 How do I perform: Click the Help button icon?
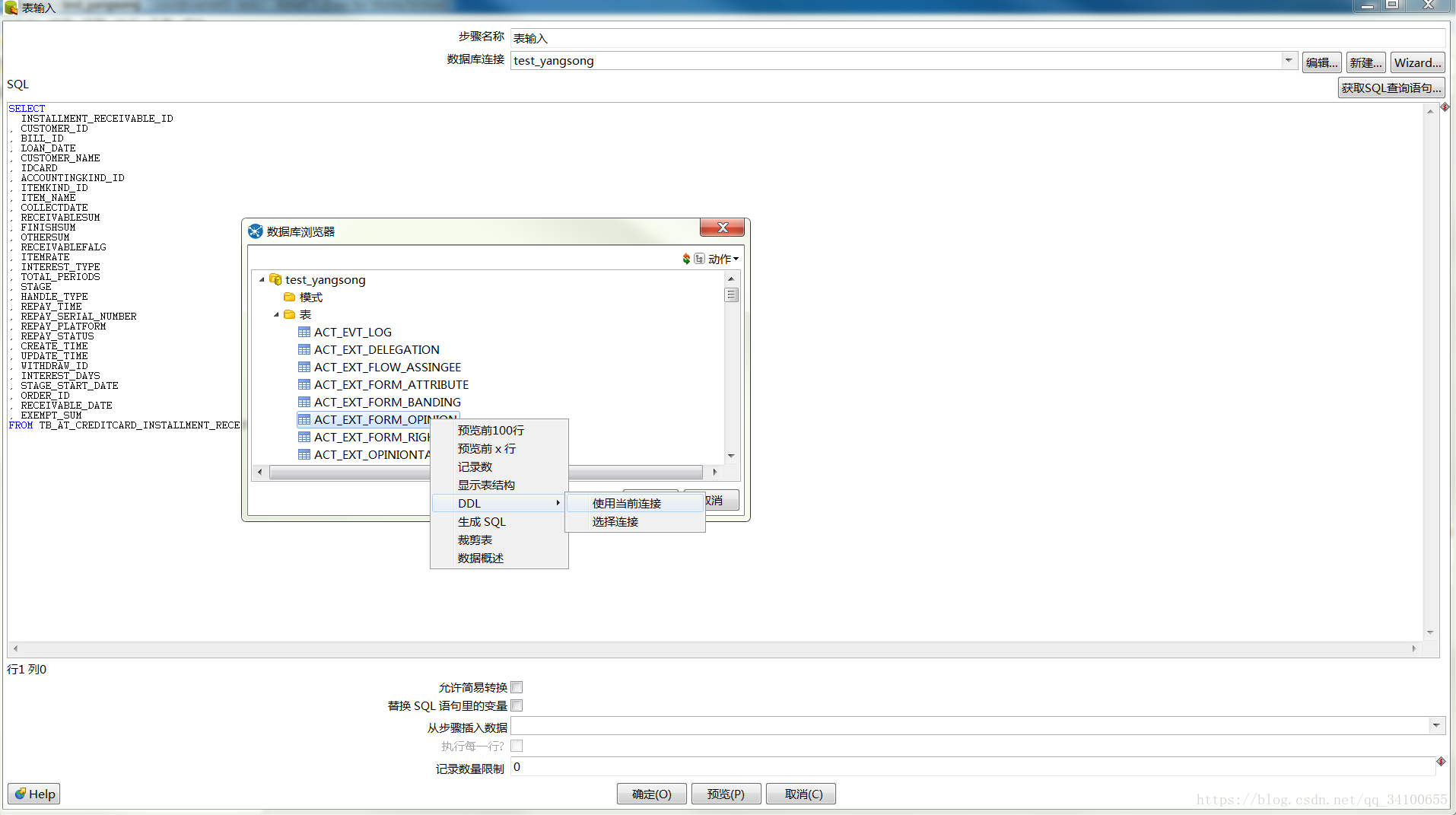tap(20, 794)
